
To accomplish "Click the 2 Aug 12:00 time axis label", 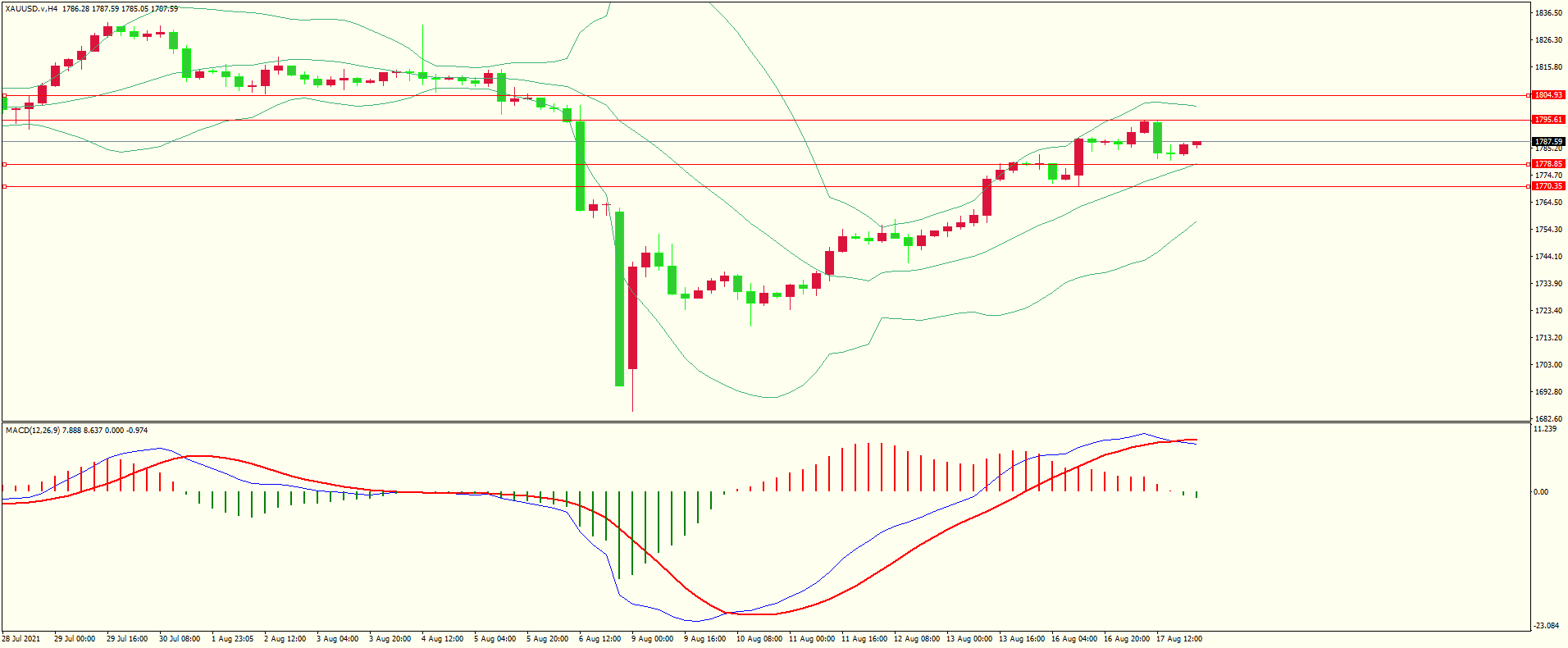I will tap(285, 639).
